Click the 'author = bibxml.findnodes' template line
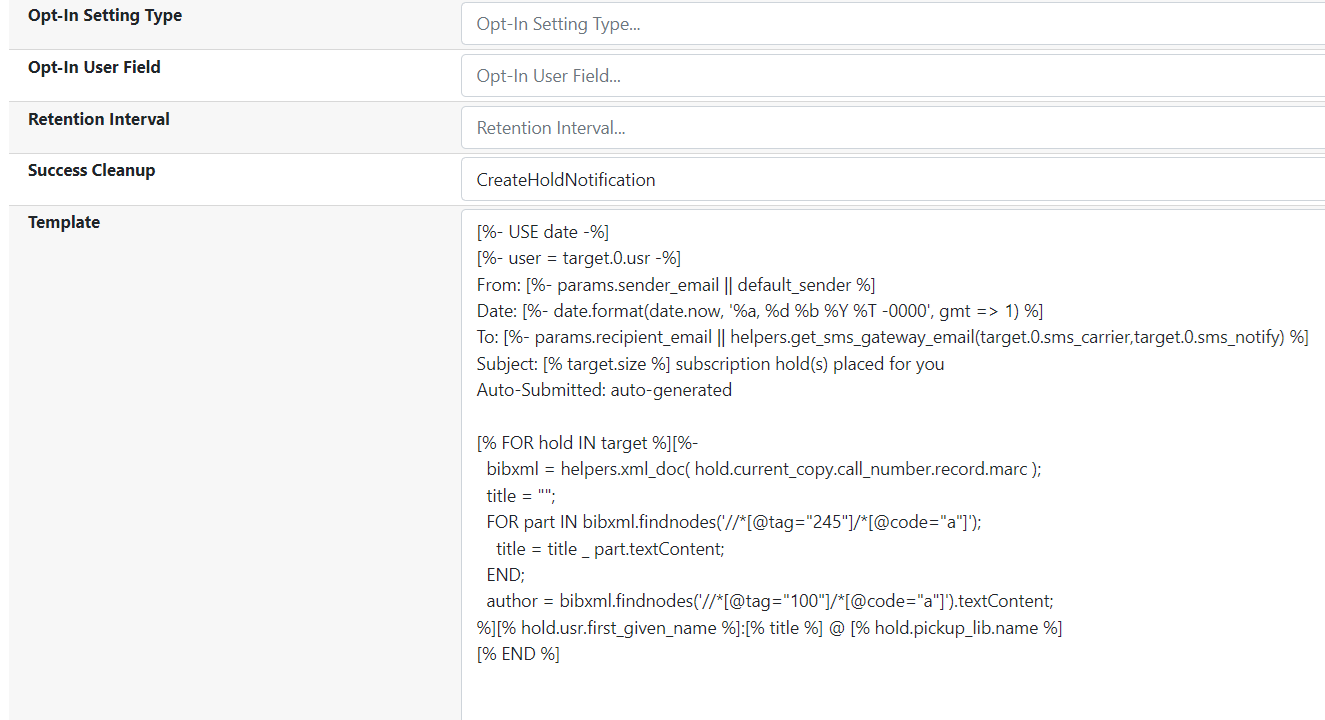The image size is (1325, 720). 770,601
